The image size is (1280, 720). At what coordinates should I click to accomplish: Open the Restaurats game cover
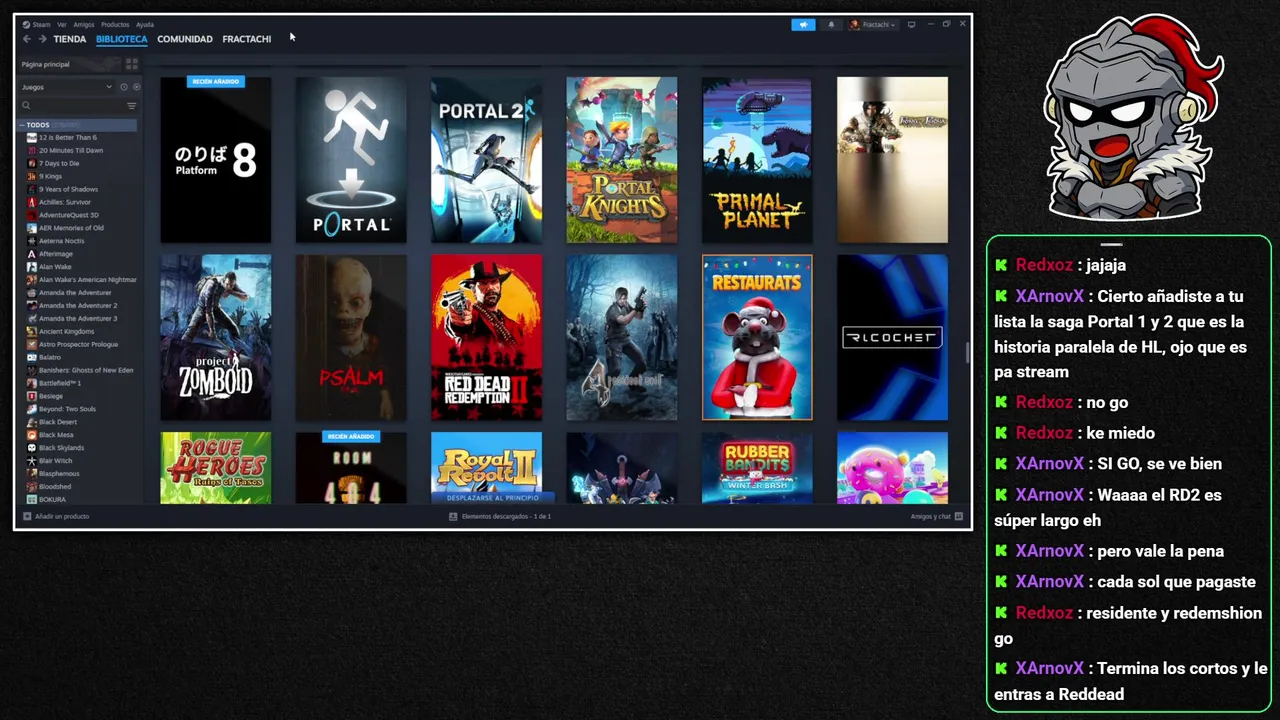pos(757,338)
